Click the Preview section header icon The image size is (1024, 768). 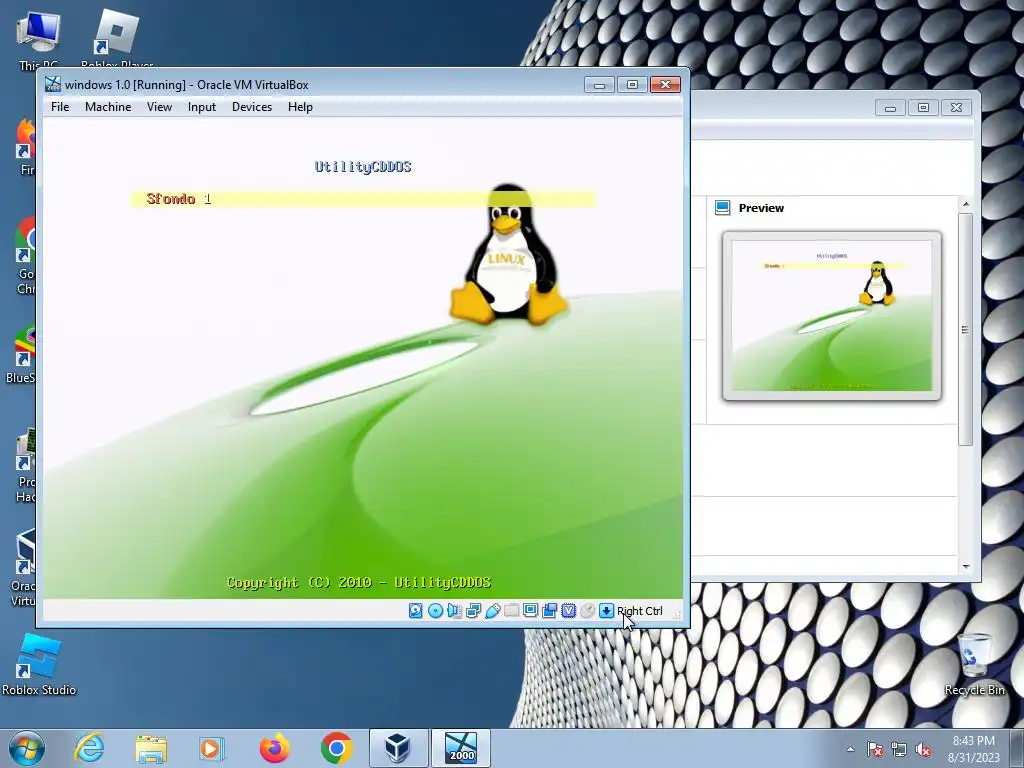tap(722, 208)
